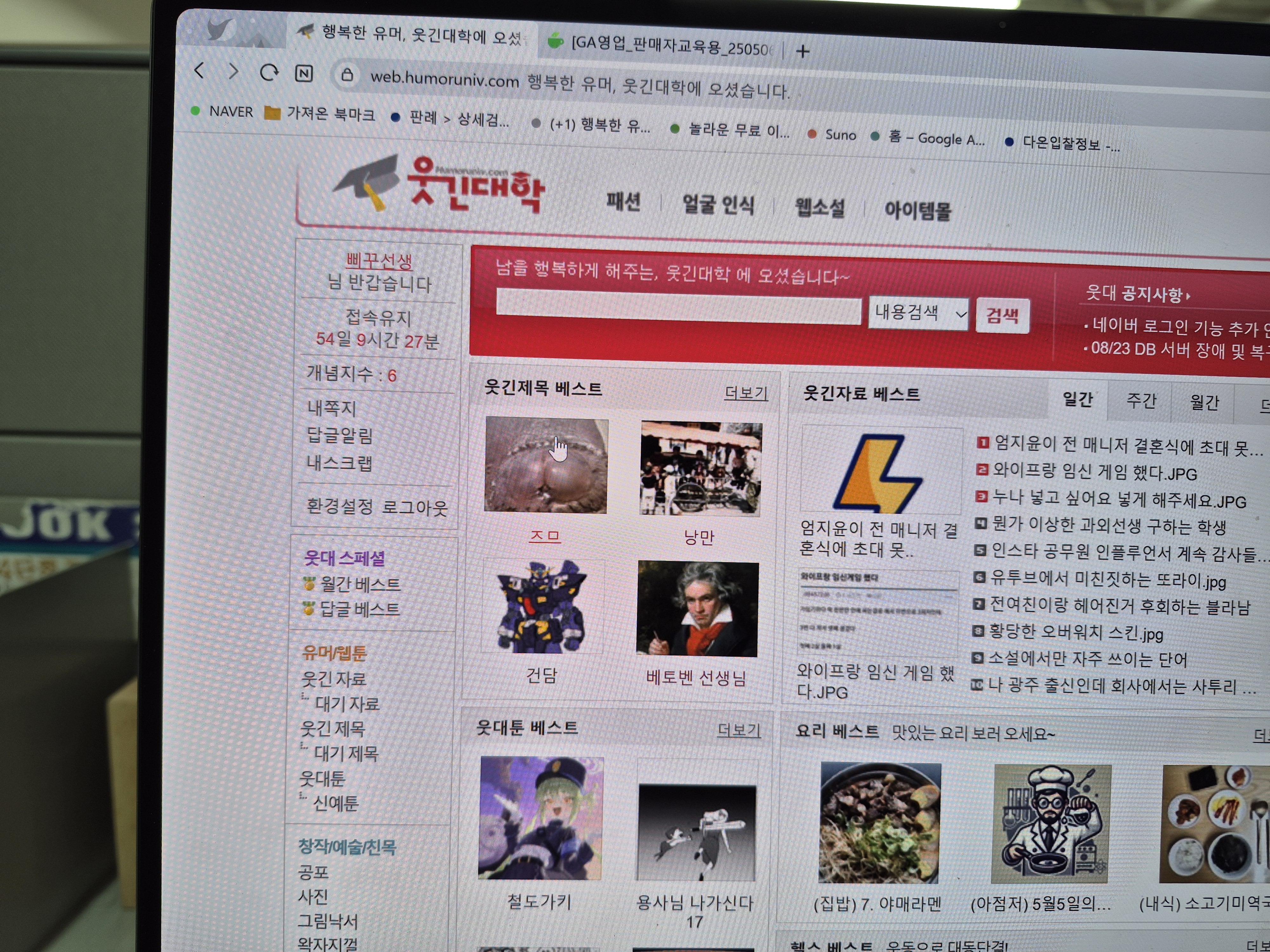Image resolution: width=1270 pixels, height=952 pixels.
Task: Open the (+1) 행복한 유... bookmark
Action: (592, 124)
